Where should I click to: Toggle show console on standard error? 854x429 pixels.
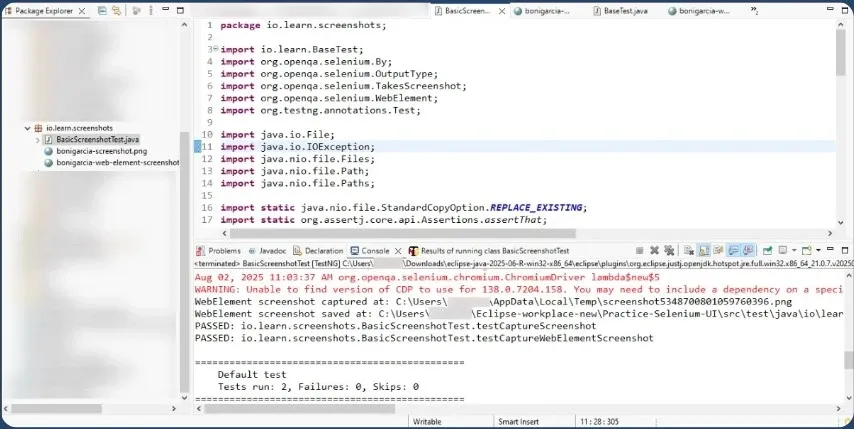pyautogui.click(x=748, y=250)
